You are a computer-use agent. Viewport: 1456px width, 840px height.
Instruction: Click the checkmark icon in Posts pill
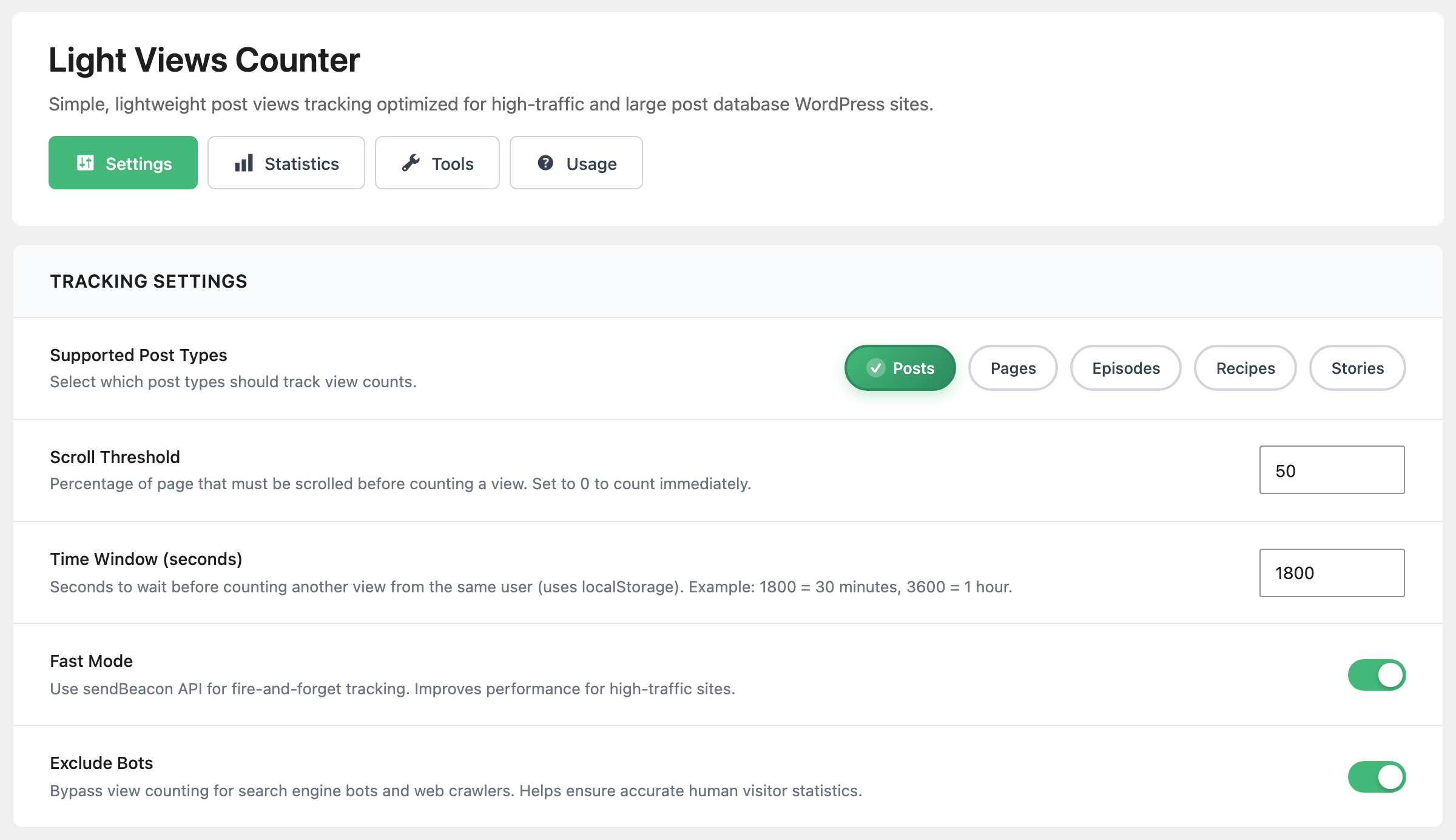(875, 368)
